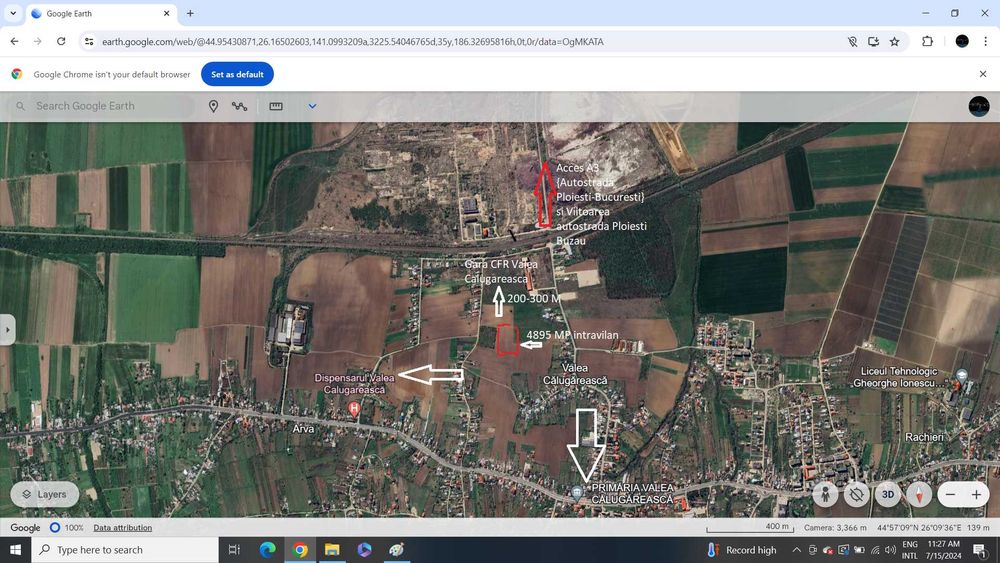Open the Chrome profile avatar
This screenshot has height=563, width=1000.
click(962, 41)
